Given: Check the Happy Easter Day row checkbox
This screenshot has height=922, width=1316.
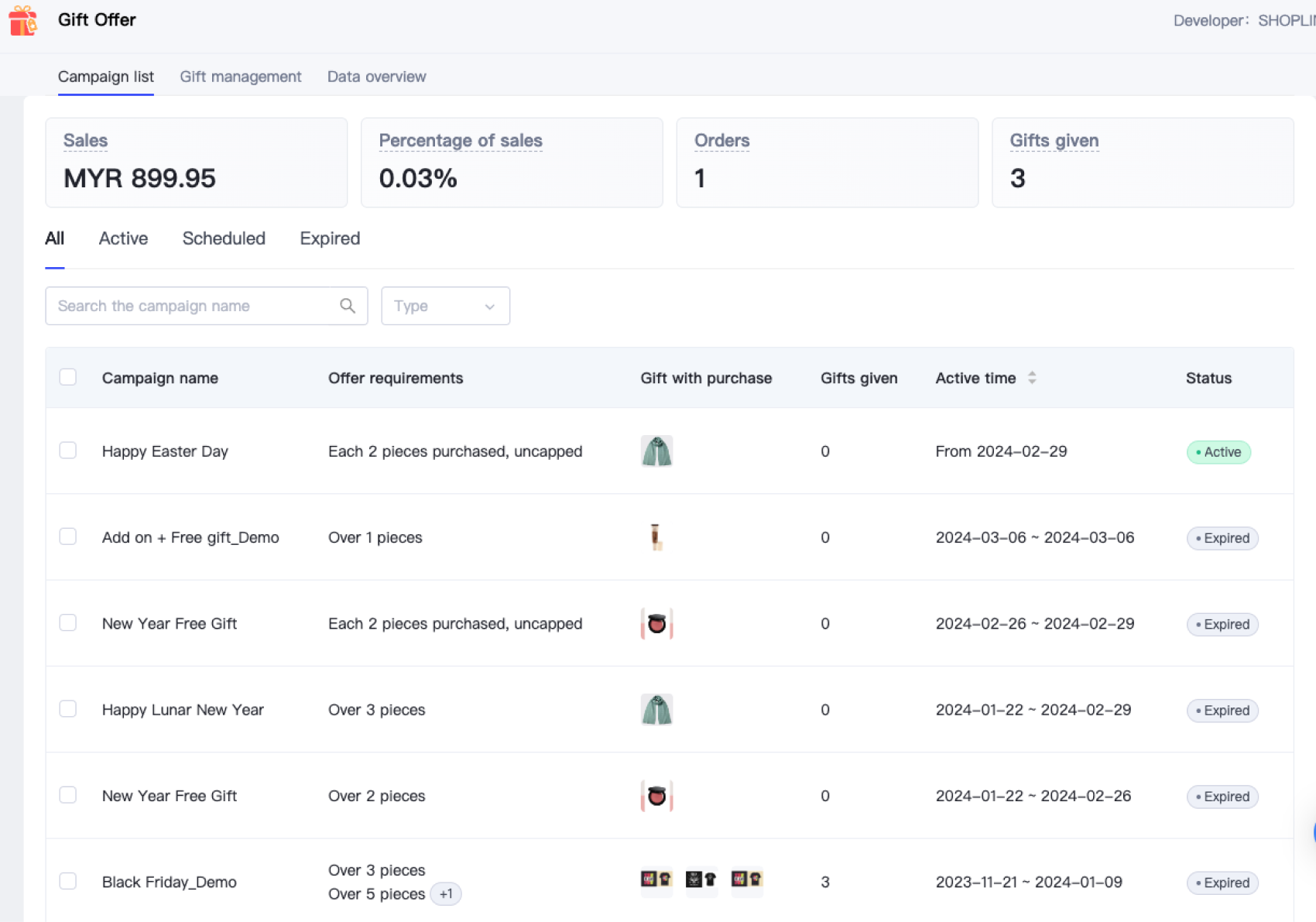Looking at the screenshot, I should click(68, 451).
